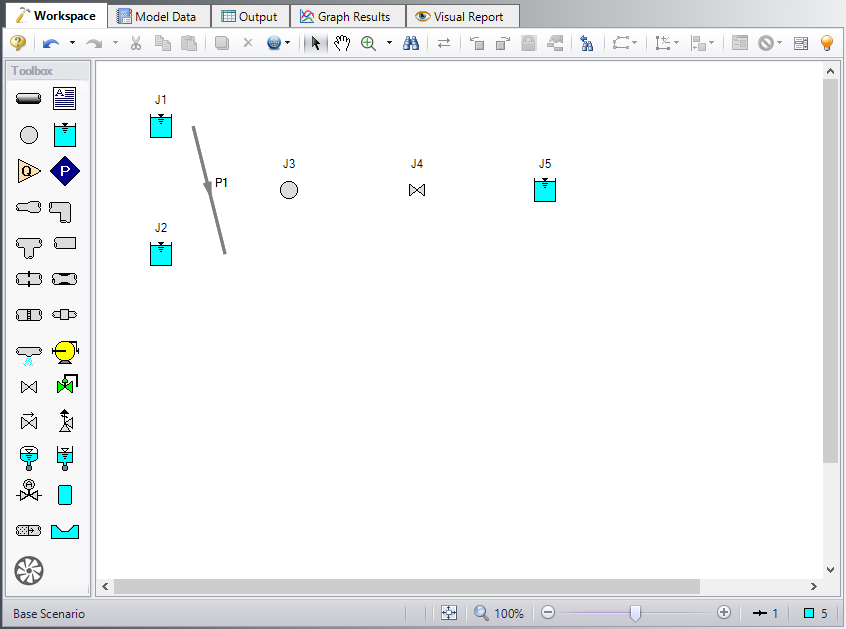
Task: Select the Assigned Pressure junction icon
Action: (x=65, y=171)
